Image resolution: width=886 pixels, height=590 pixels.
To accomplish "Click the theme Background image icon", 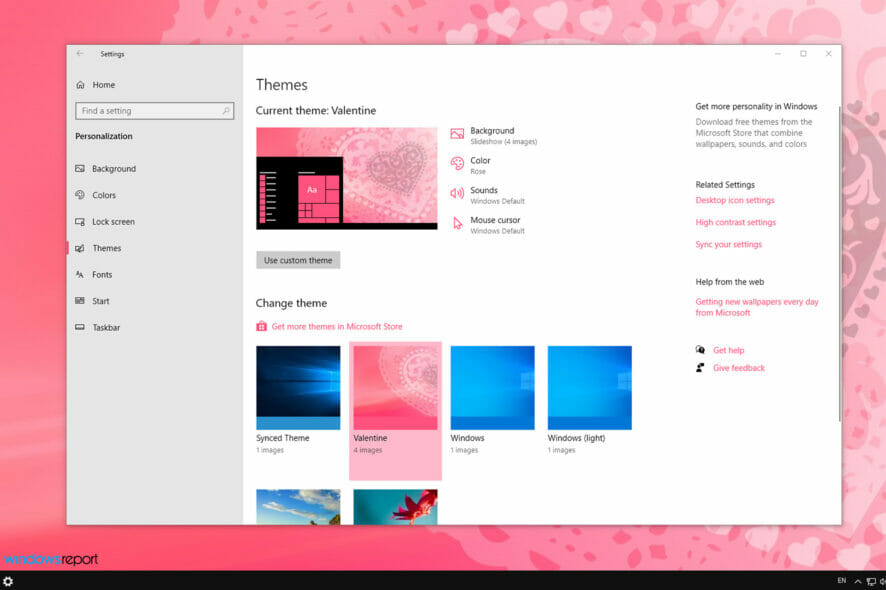I will click(457, 134).
